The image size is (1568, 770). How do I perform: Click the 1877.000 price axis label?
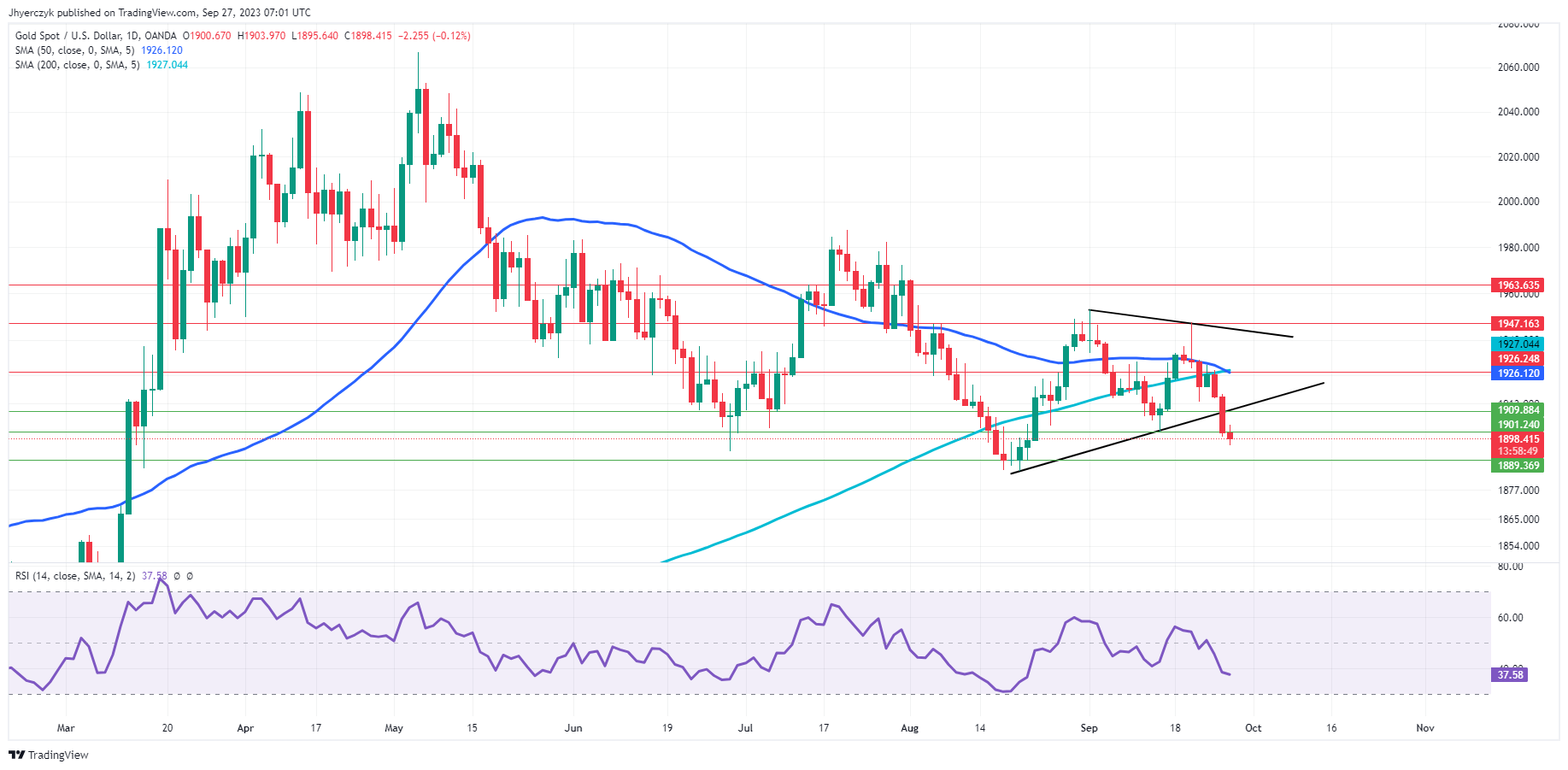click(1518, 491)
